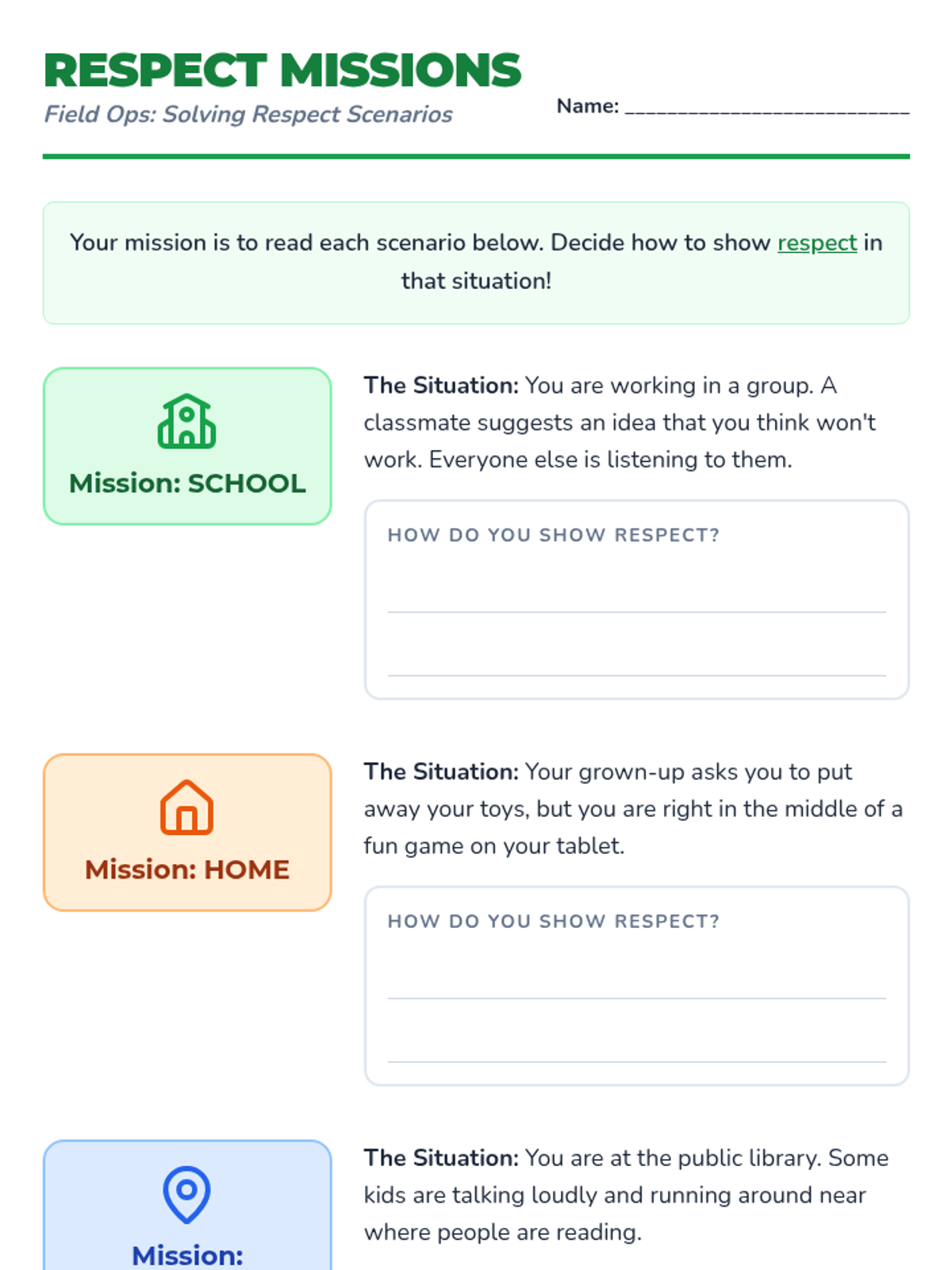Click second answer line under school situation
Screen dimensions: 952x1270
click(636, 675)
